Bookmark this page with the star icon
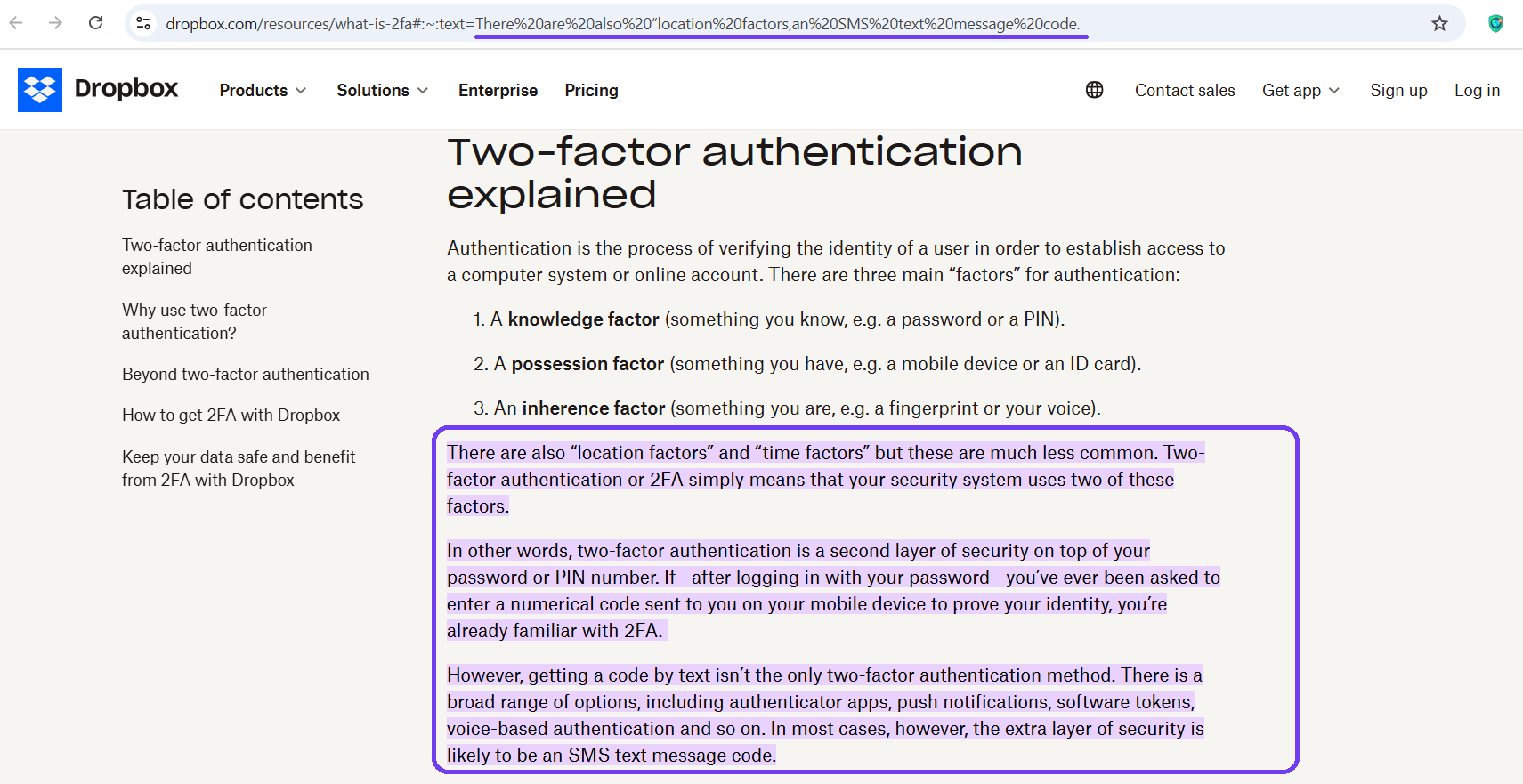The width and height of the screenshot is (1523, 784). tap(1439, 24)
